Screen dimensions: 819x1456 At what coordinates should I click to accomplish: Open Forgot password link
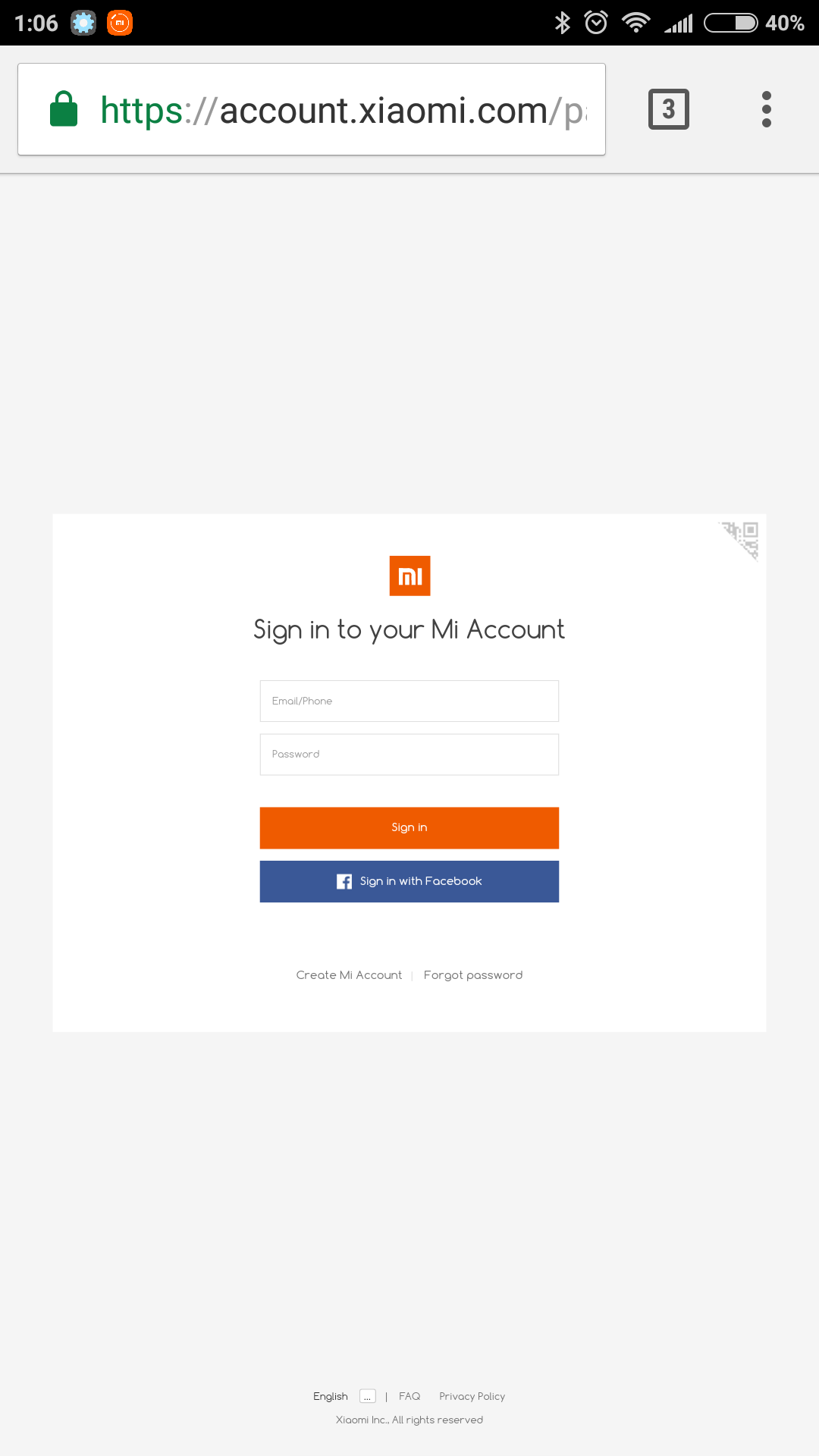pos(473,975)
